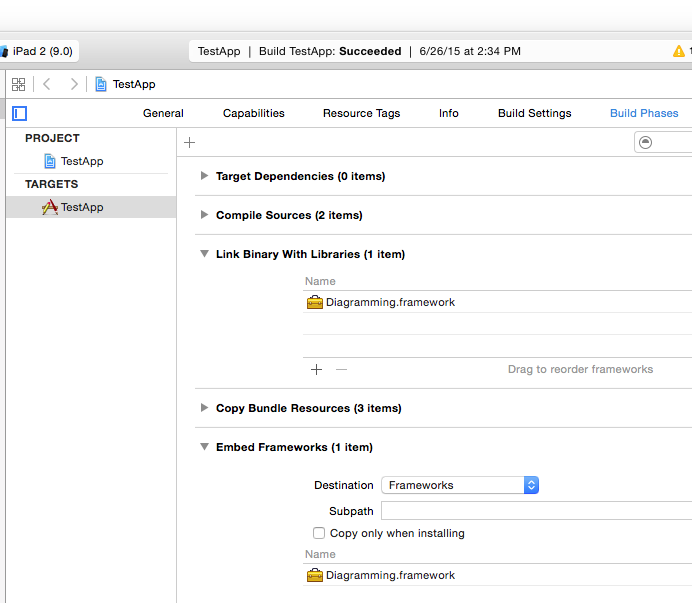Expand Copy Bundle Resources section
Viewport: 692px width, 603px height.
204,408
